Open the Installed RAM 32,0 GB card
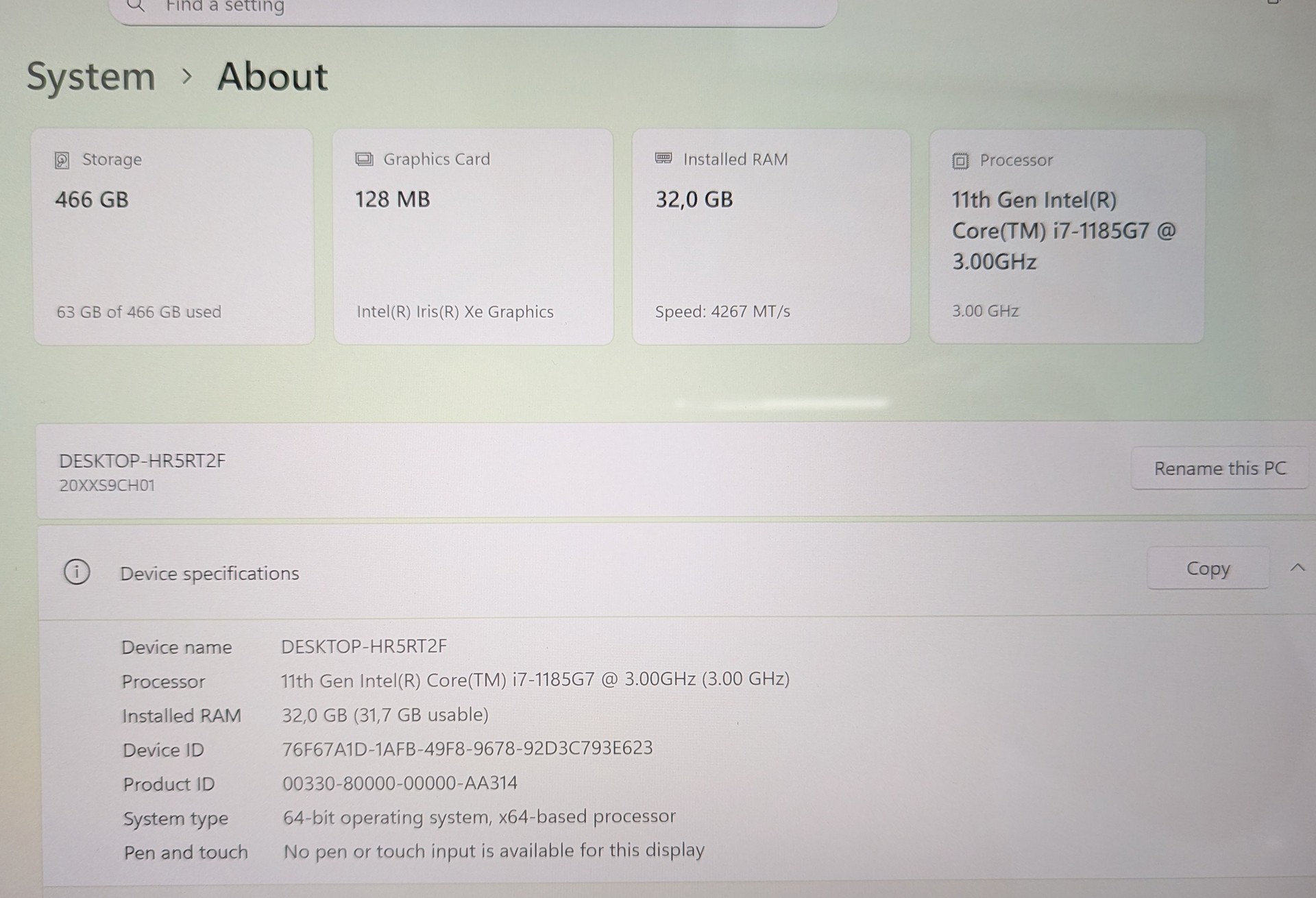Viewport: 1316px width, 898px height. 771,236
